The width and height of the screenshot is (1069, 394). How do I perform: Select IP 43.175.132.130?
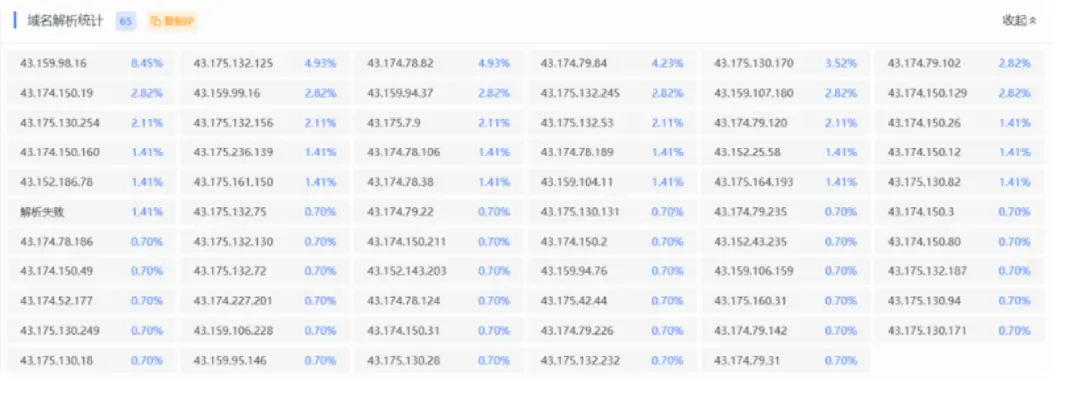pos(233,241)
